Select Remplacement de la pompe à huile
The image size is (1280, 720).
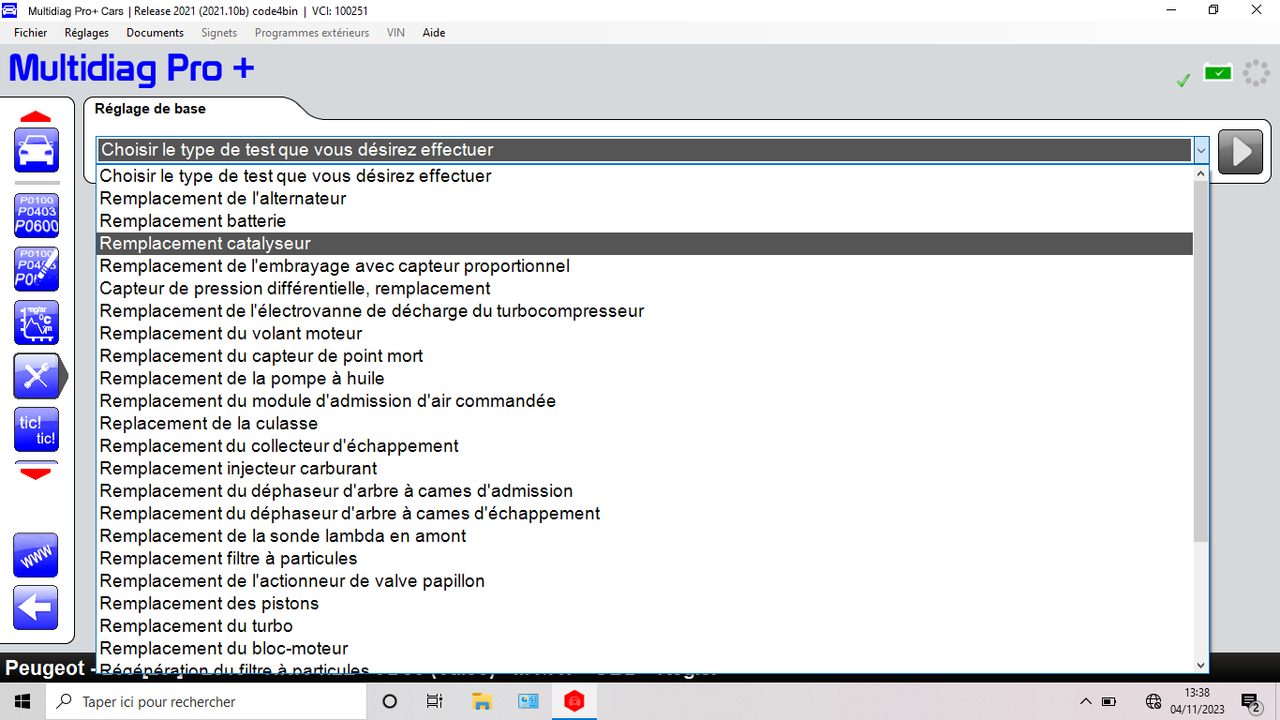click(645, 378)
